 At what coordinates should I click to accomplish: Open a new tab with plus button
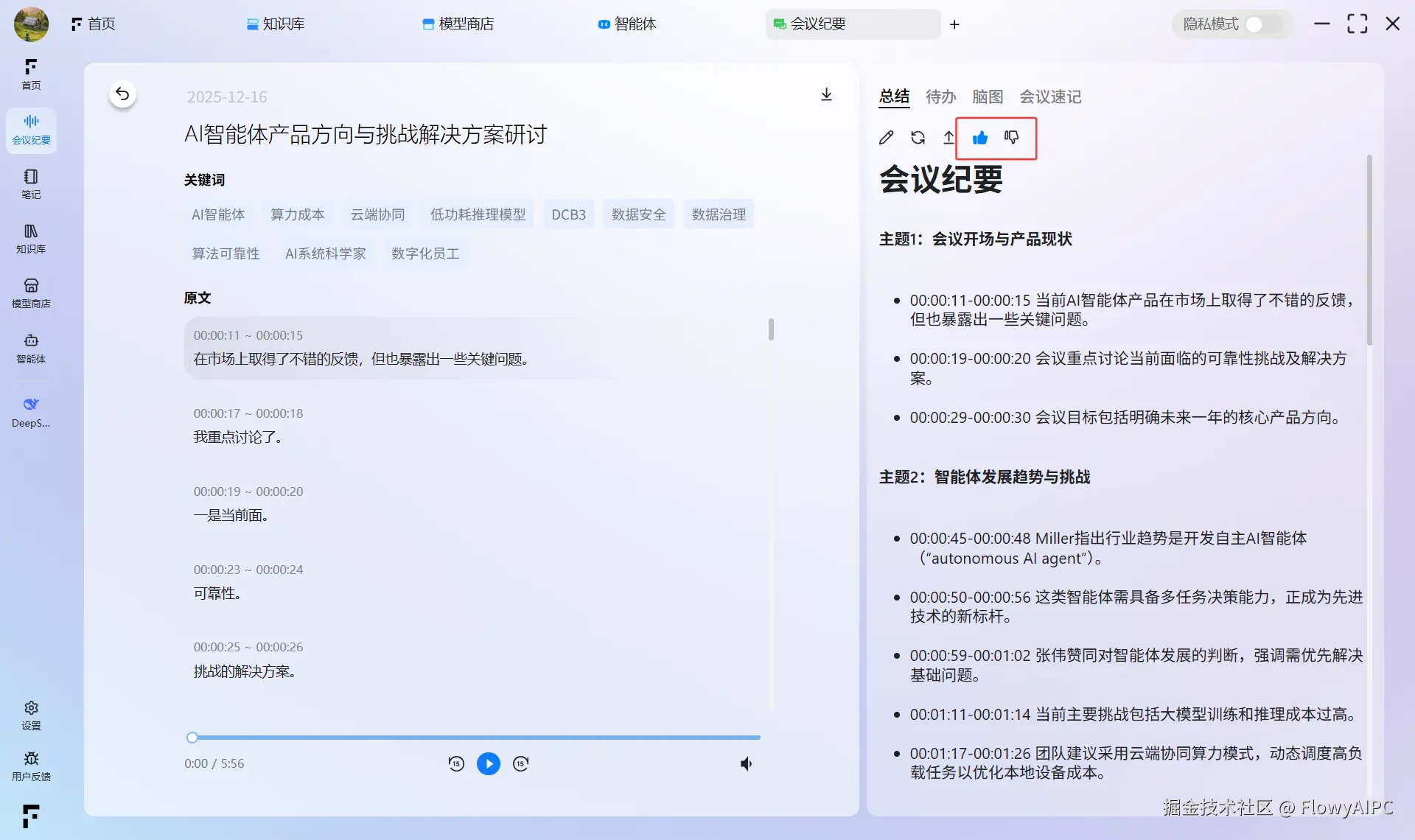click(954, 24)
